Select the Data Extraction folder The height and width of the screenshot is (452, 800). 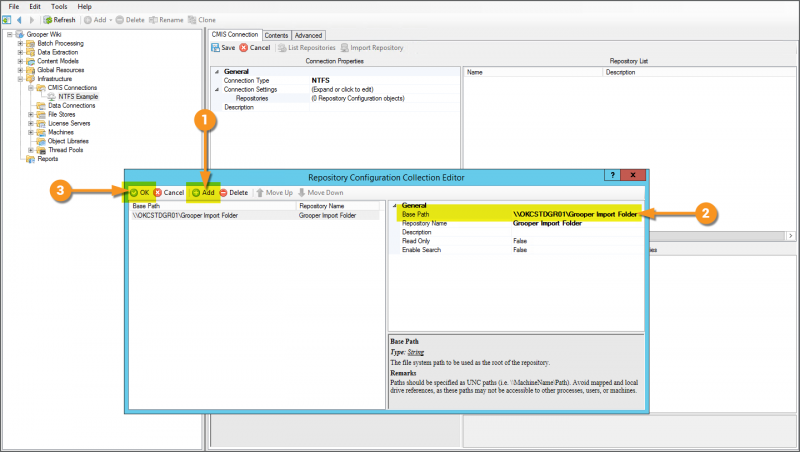[x=58, y=52]
